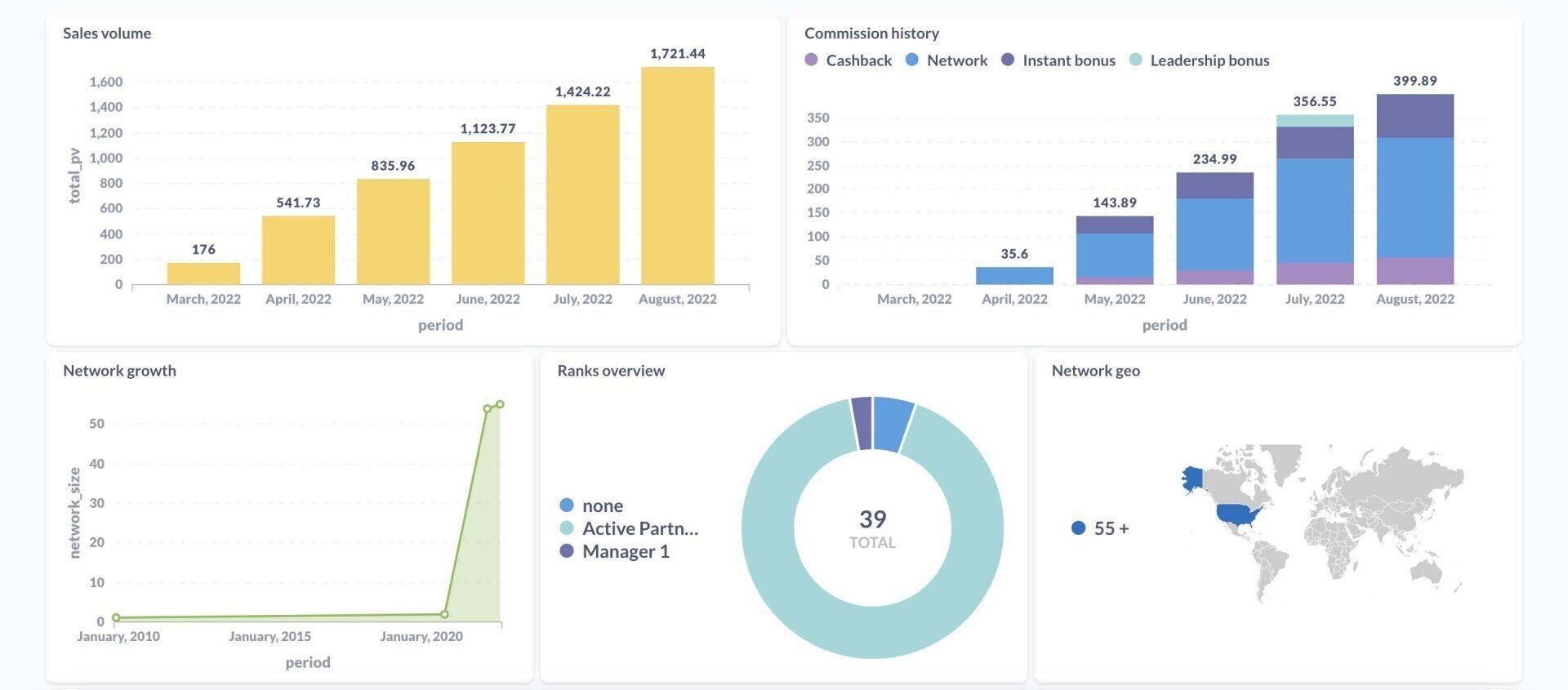Click the last point of Network growth line
Viewport: 1568px width, 690px height.
pyautogui.click(x=500, y=404)
